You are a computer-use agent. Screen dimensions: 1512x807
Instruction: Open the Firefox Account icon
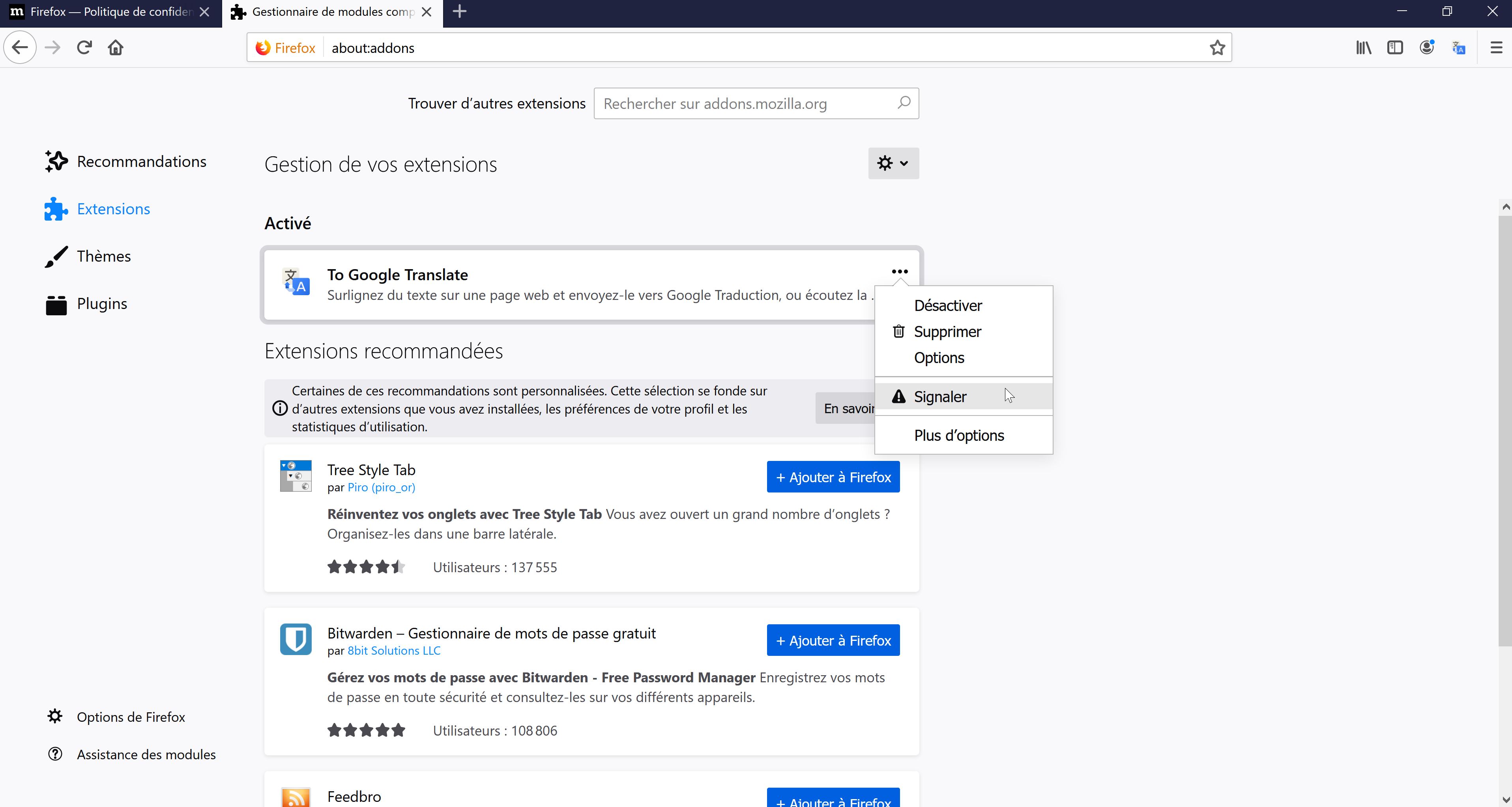point(1427,47)
